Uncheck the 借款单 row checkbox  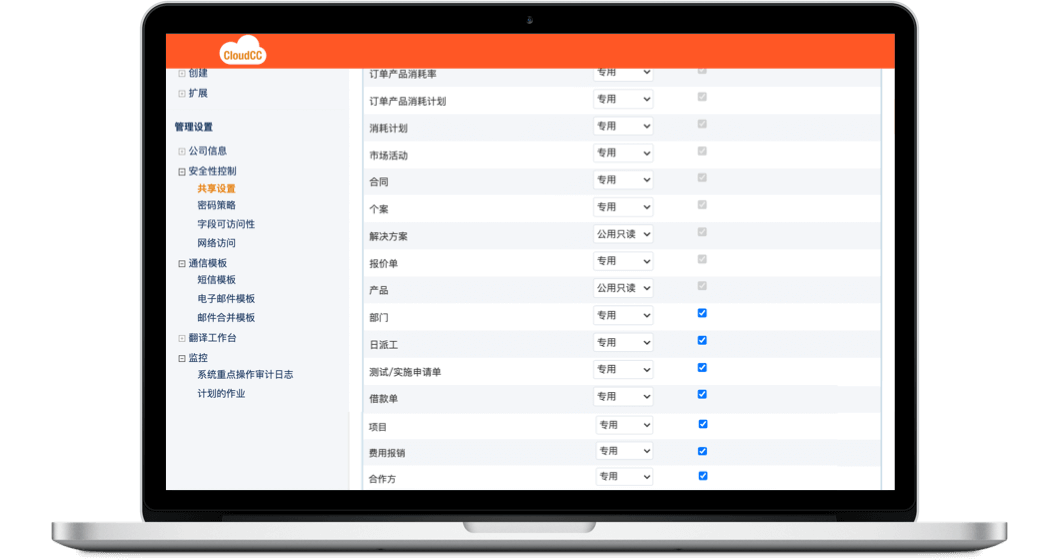pos(702,394)
